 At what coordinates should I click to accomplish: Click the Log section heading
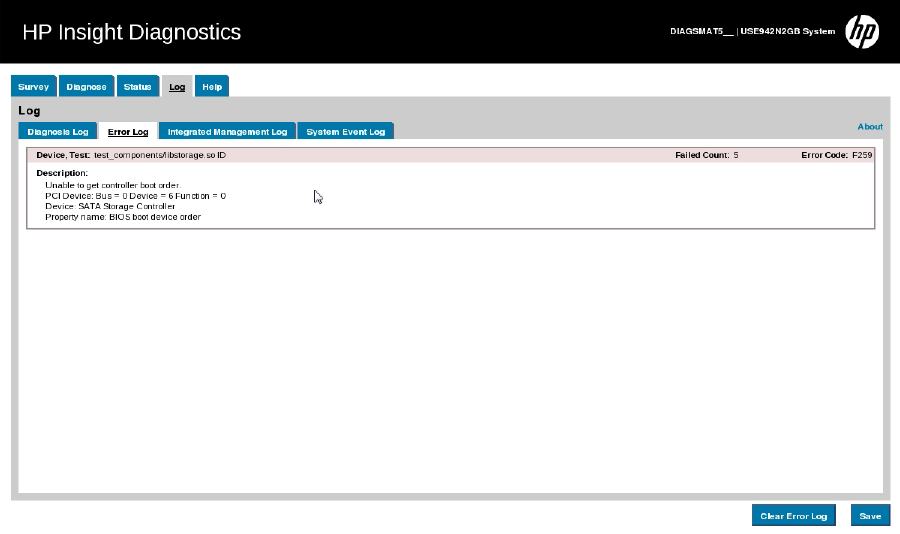(x=29, y=111)
